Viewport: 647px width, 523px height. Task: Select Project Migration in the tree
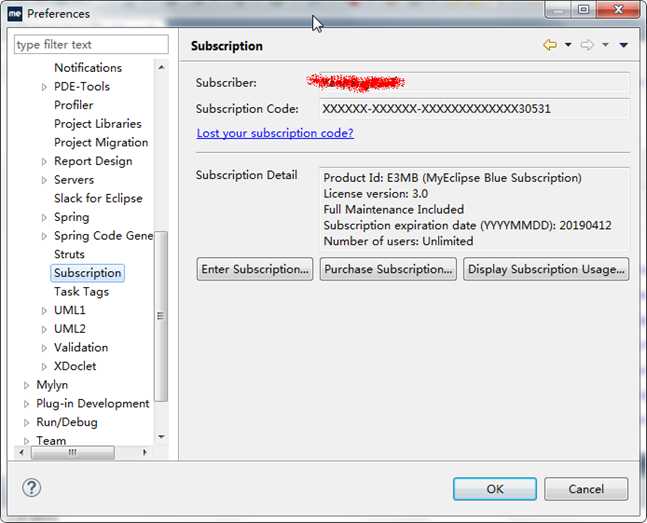pos(101,142)
